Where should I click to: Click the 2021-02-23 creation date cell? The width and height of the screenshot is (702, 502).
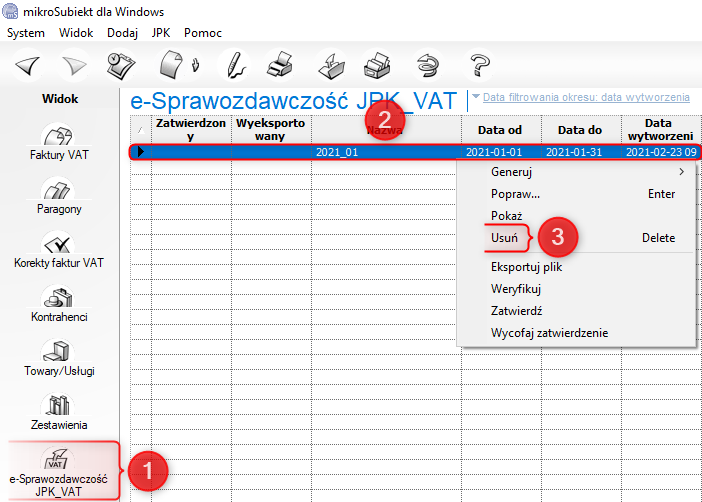[x=660, y=152]
